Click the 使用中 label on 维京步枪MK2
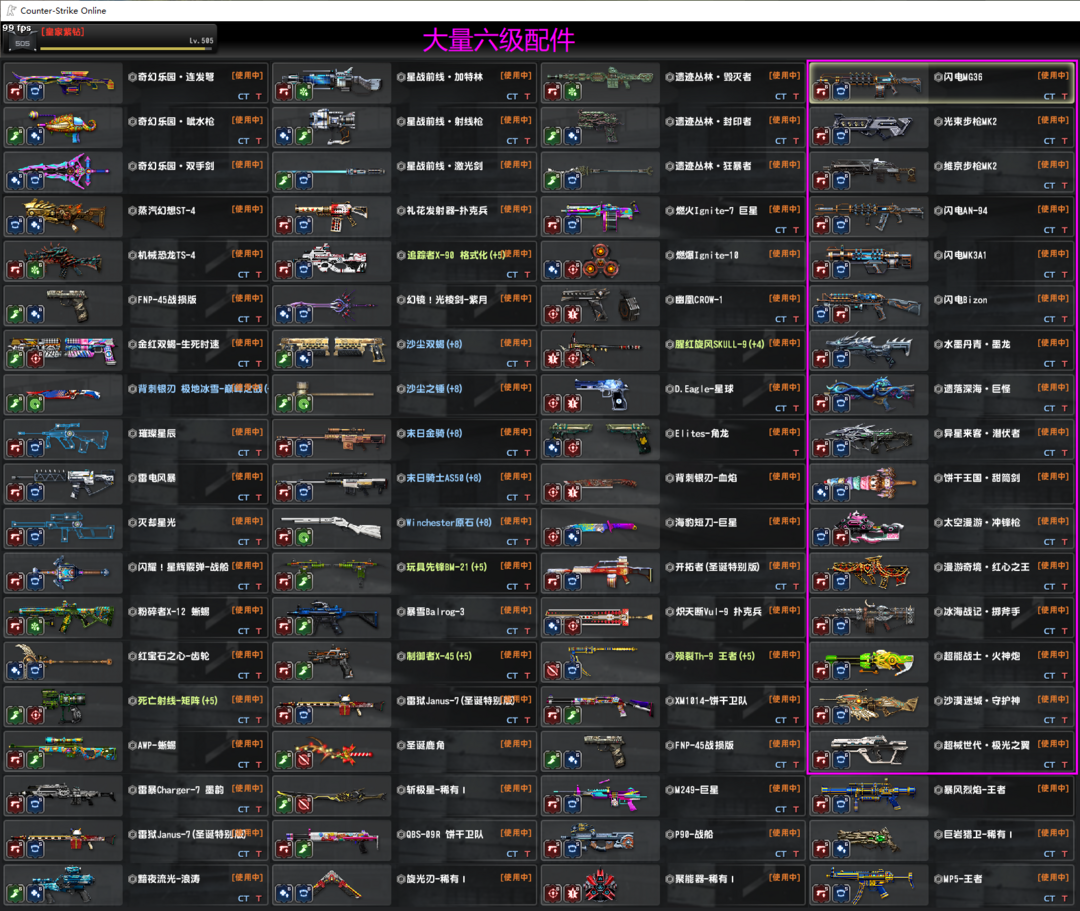 coord(1053,165)
